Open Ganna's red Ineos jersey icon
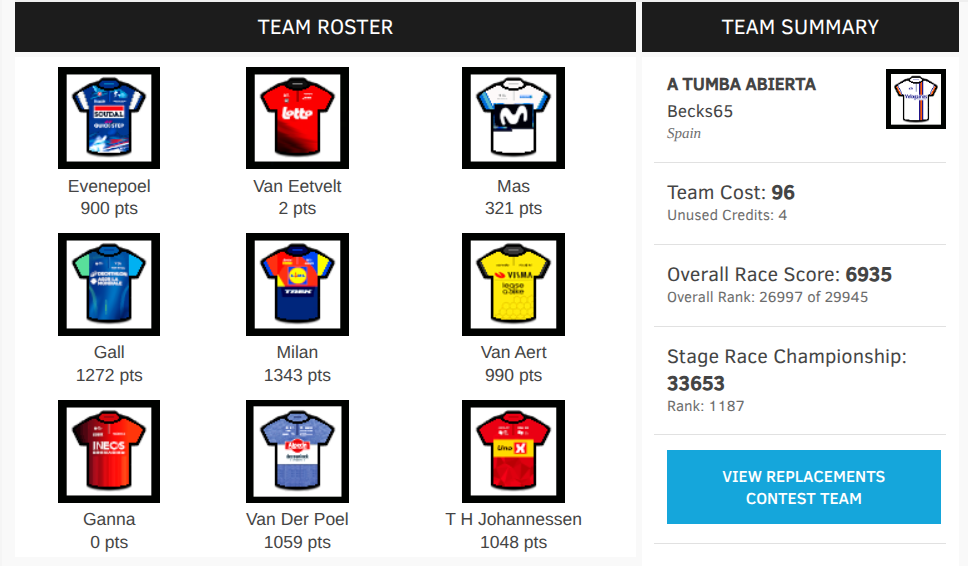Image resolution: width=968 pixels, height=566 pixels. coord(109,451)
